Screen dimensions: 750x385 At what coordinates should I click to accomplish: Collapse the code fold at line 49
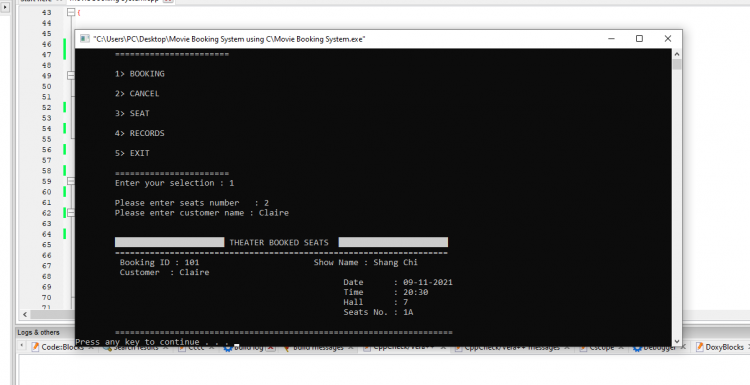pos(70,76)
